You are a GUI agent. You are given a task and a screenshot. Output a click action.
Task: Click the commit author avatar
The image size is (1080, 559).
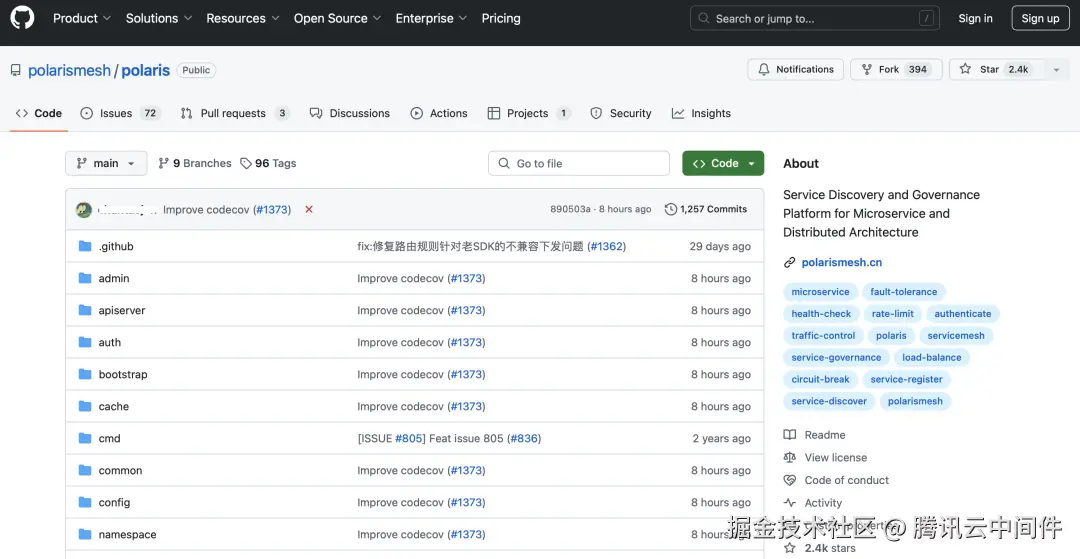point(84,209)
